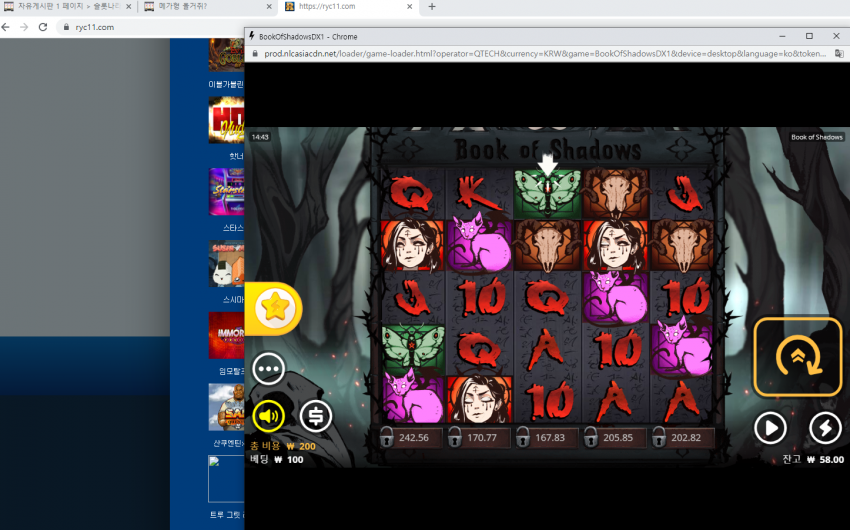Image resolution: width=850 pixels, height=530 pixels.
Task: Open bet settings dollar coin icon
Action: click(x=315, y=416)
